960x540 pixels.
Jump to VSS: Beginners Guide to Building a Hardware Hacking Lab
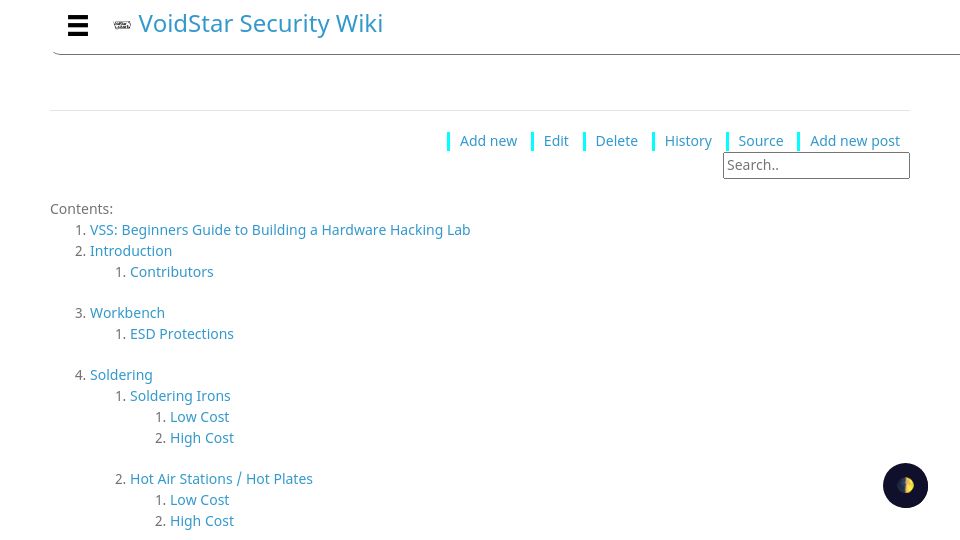(280, 230)
